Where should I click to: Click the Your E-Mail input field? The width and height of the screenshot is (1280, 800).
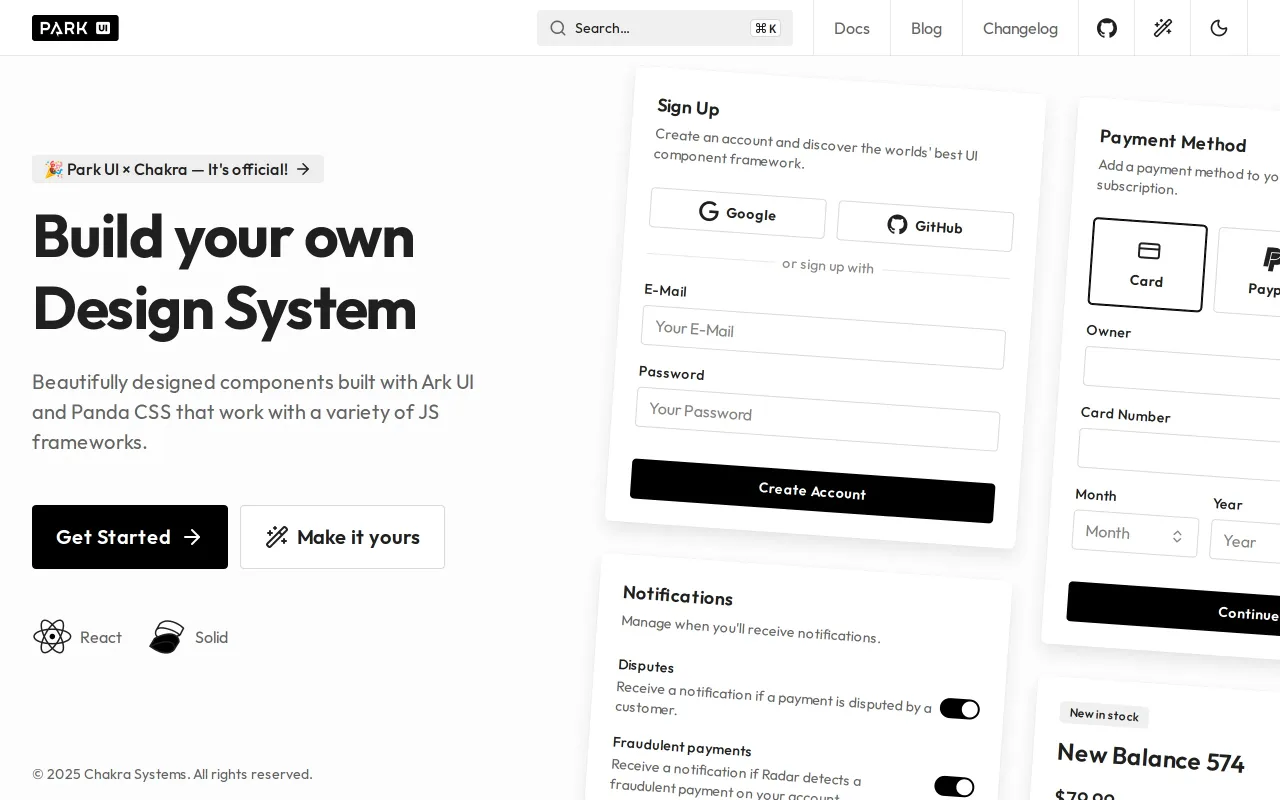823,337
